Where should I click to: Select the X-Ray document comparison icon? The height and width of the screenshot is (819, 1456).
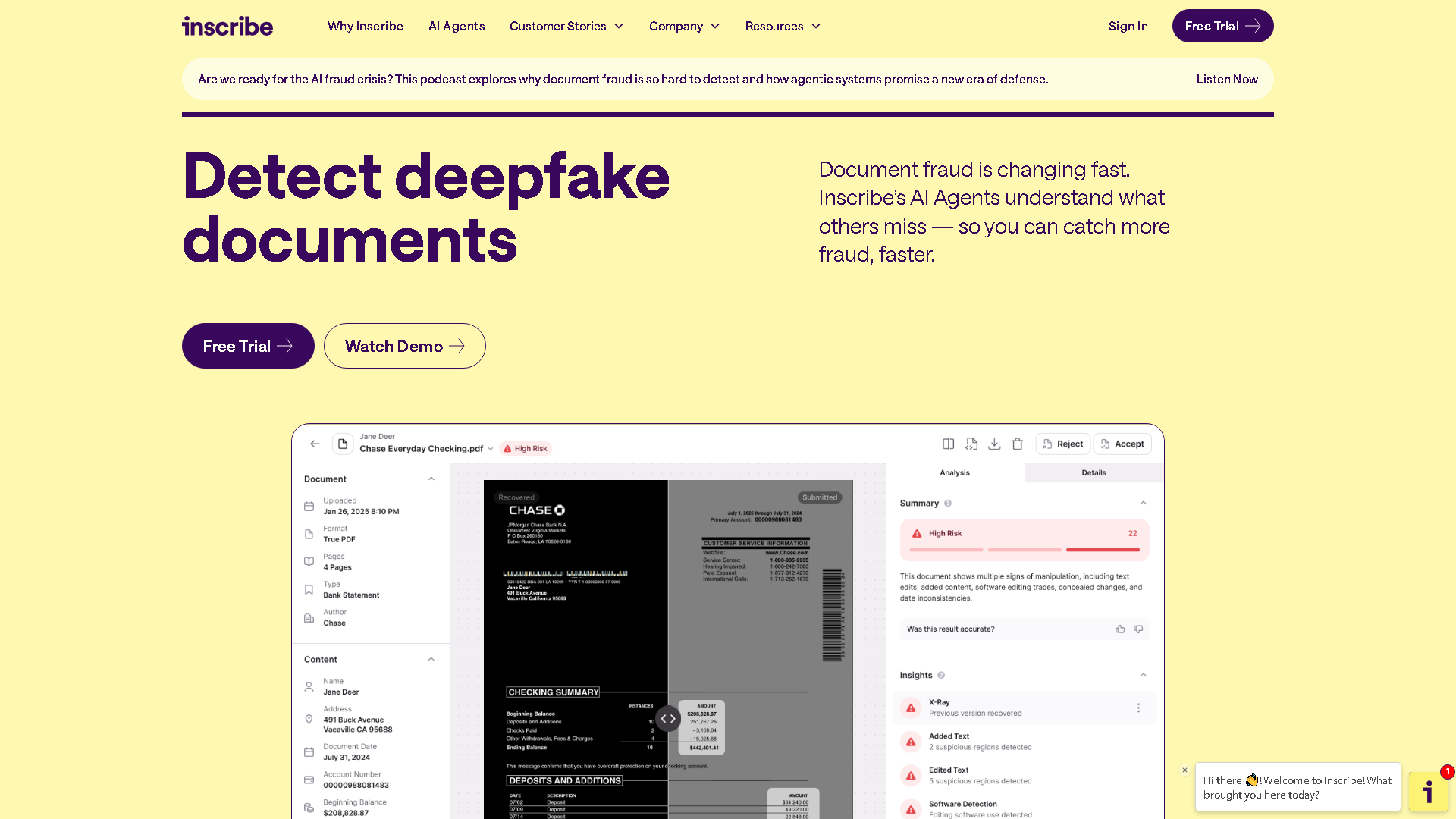pos(971,444)
